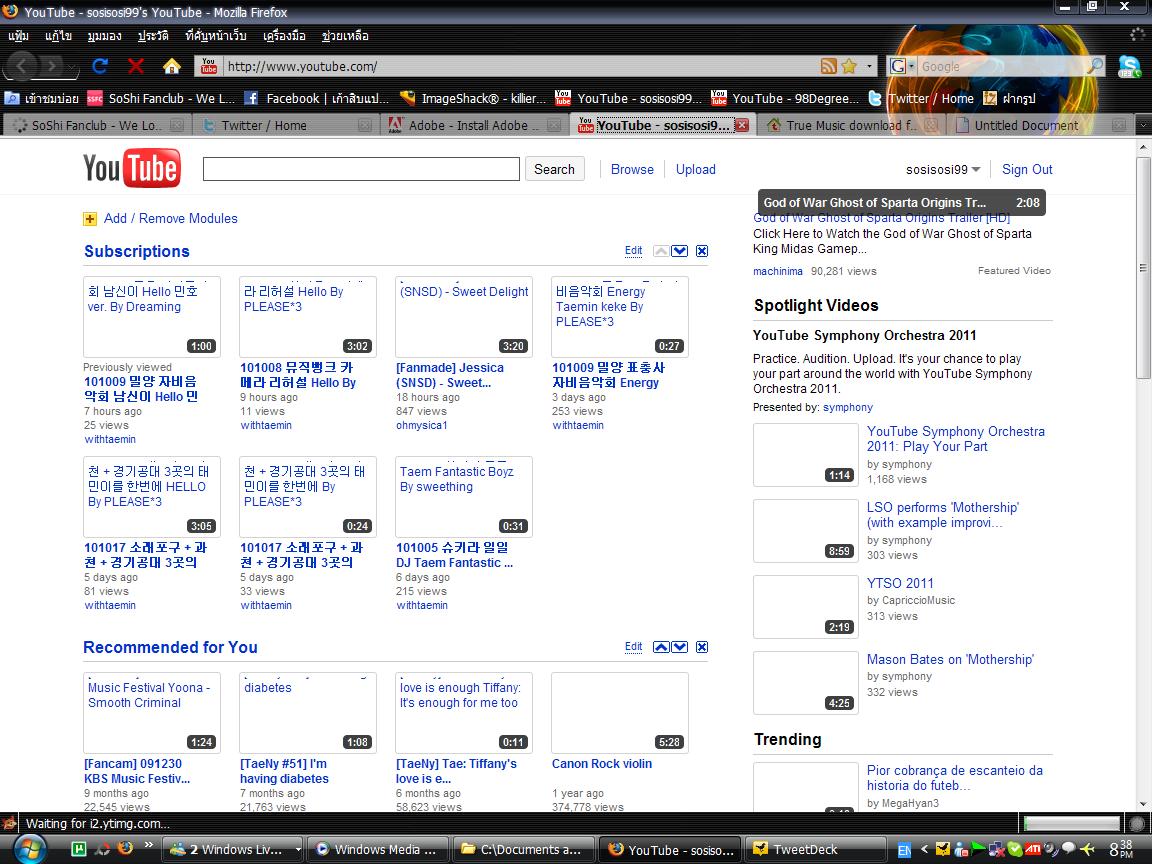Open the History menu (ประวัติ)
Screen dimensions: 1152x864
tap(153, 35)
